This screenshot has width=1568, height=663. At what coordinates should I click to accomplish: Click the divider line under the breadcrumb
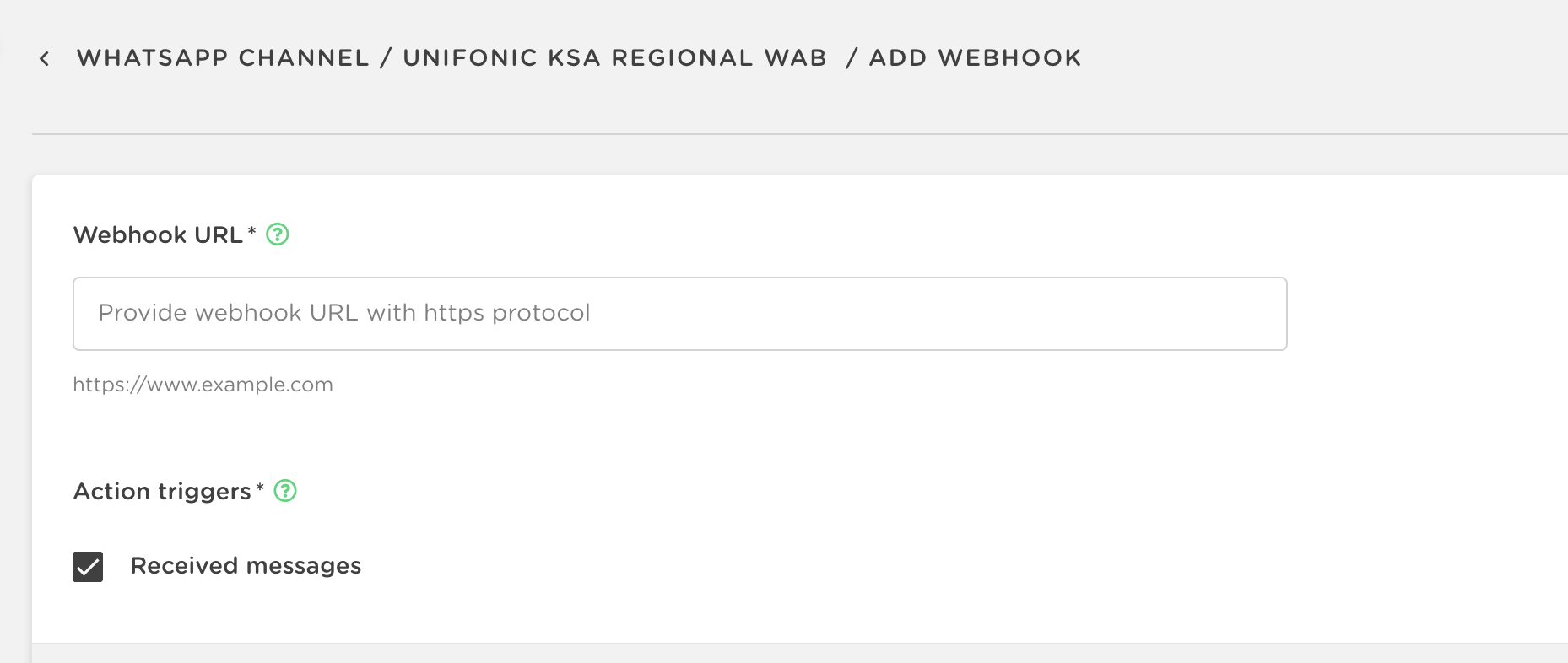760,134
